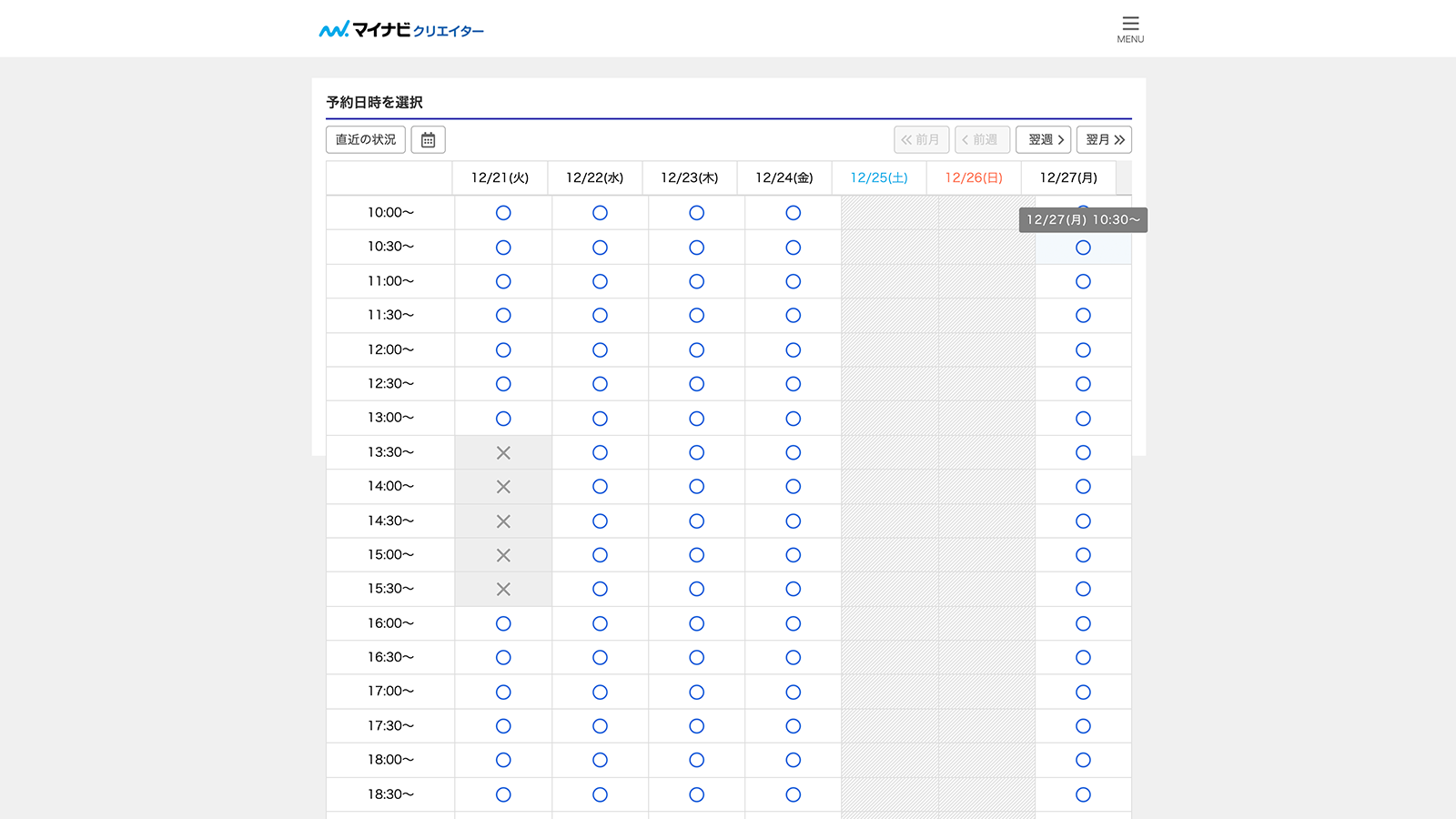Click unavailable X at 12/21(火) 13:30
The height and width of the screenshot is (819, 1456).
tap(503, 452)
